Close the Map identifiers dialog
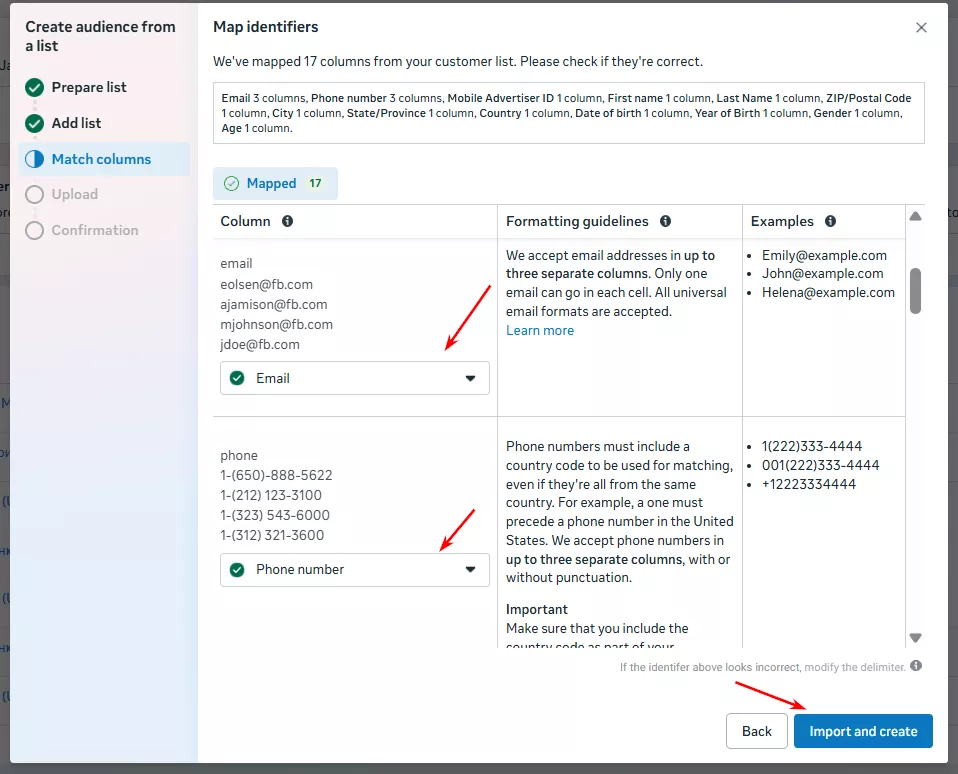Screen dimensions: 958x774 pyautogui.click(x=921, y=28)
